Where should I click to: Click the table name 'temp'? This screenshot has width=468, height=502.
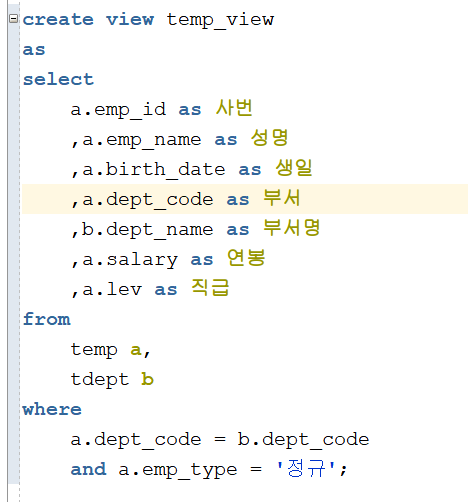94,350
